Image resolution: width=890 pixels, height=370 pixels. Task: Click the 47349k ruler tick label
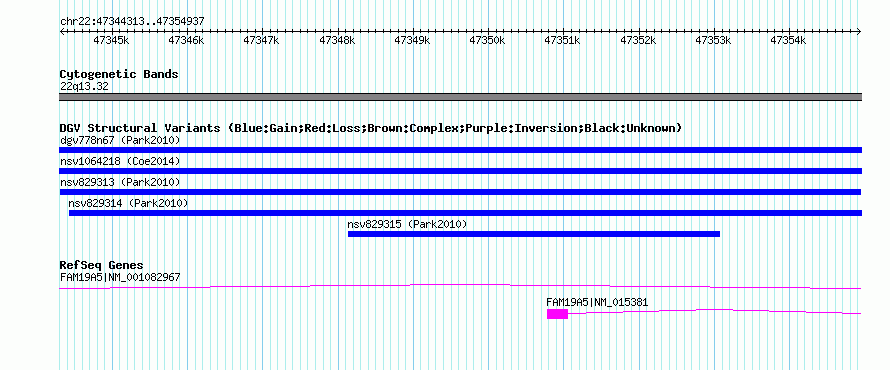pyautogui.click(x=412, y=40)
